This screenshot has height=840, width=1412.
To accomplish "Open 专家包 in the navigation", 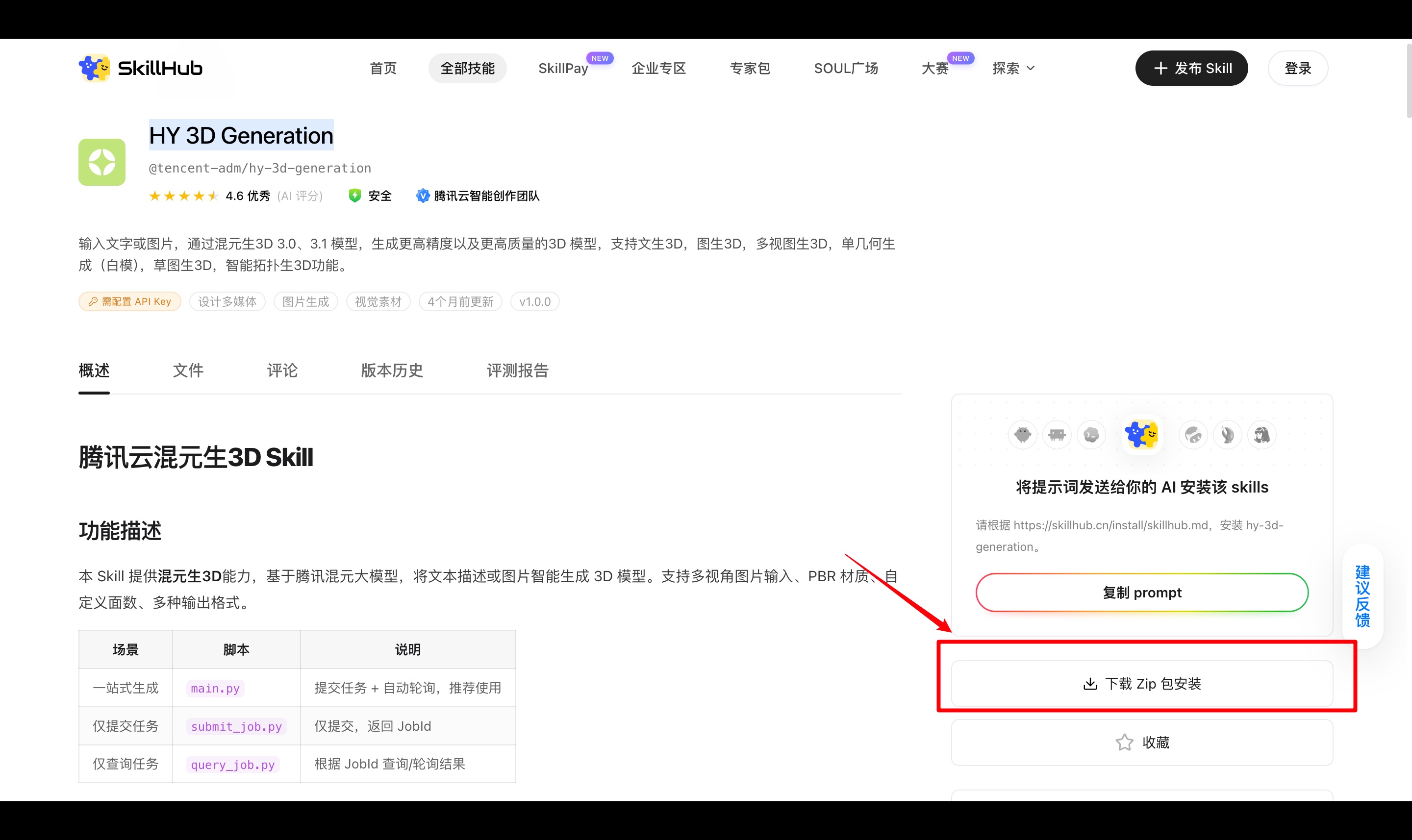I will coord(750,69).
